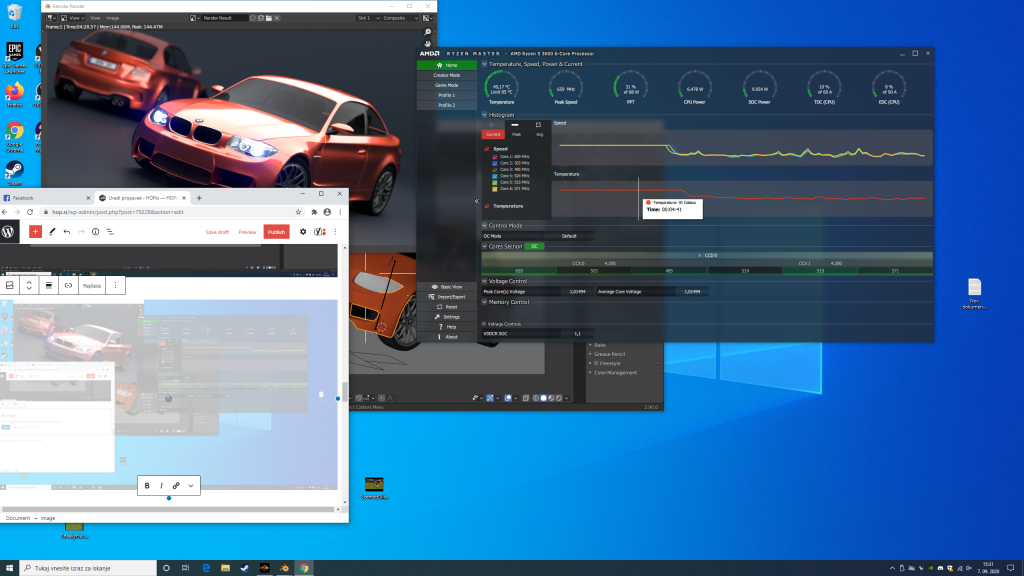
Task: Click Reset in Ryzen Master sidebar
Action: pyautogui.click(x=447, y=307)
